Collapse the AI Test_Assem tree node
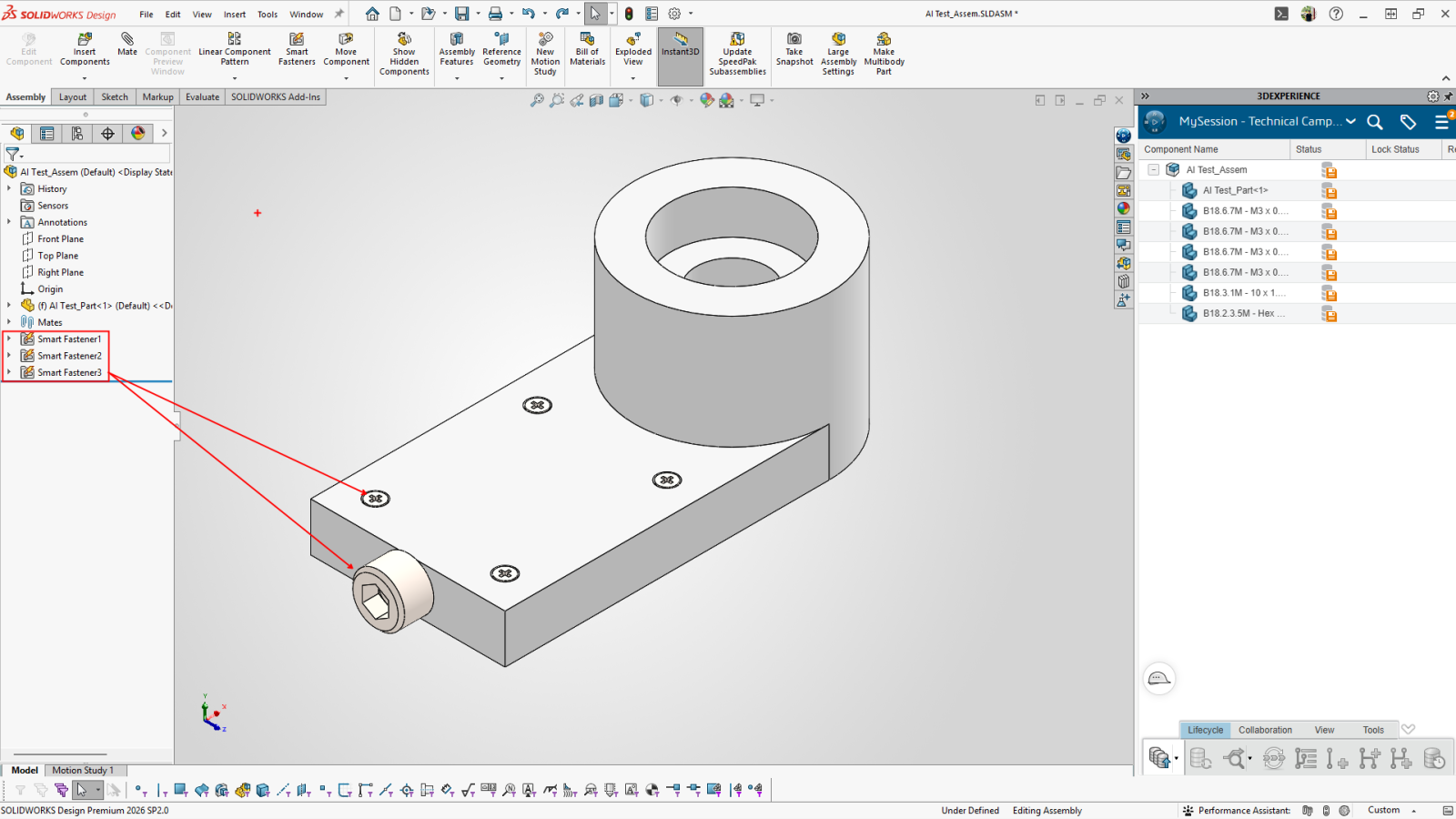This screenshot has width=1456, height=819. (x=1154, y=170)
